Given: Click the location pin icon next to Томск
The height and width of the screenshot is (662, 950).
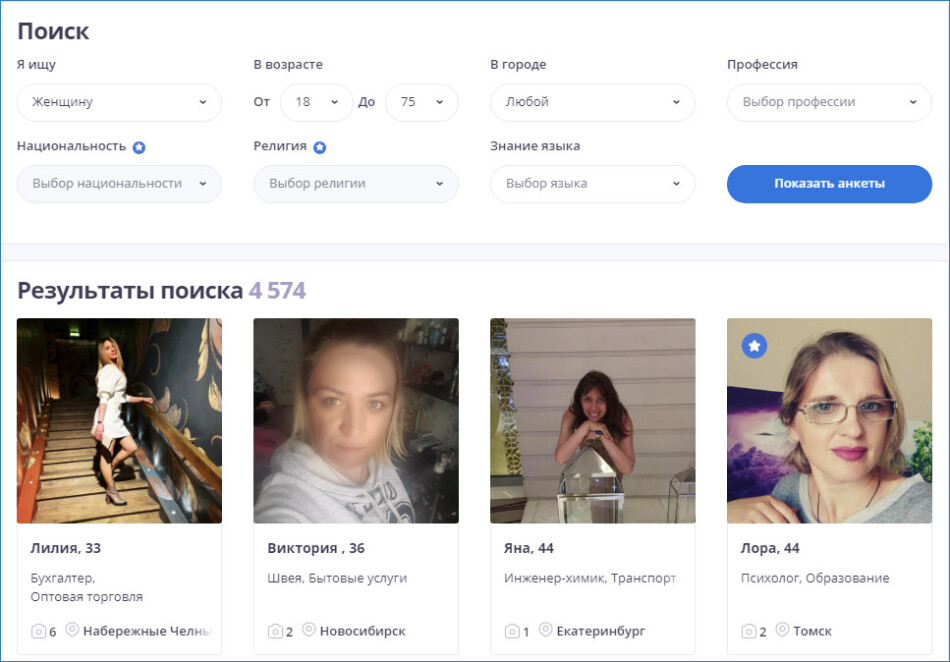Looking at the screenshot, I should click(782, 630).
